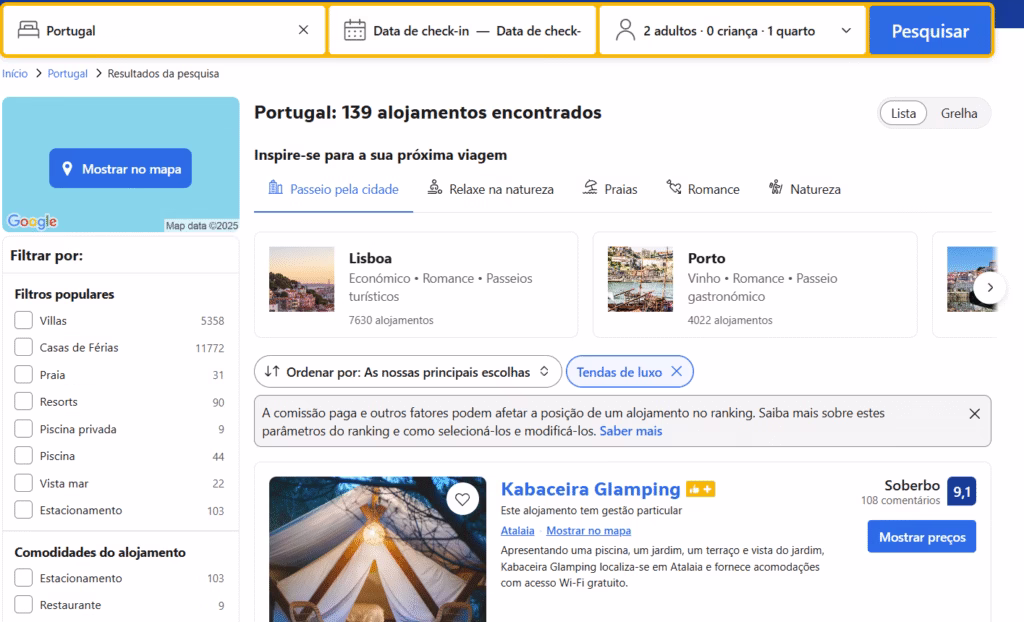Select the Relaxe na natureza tab
1024x622 pixels.
pyautogui.click(x=490, y=189)
